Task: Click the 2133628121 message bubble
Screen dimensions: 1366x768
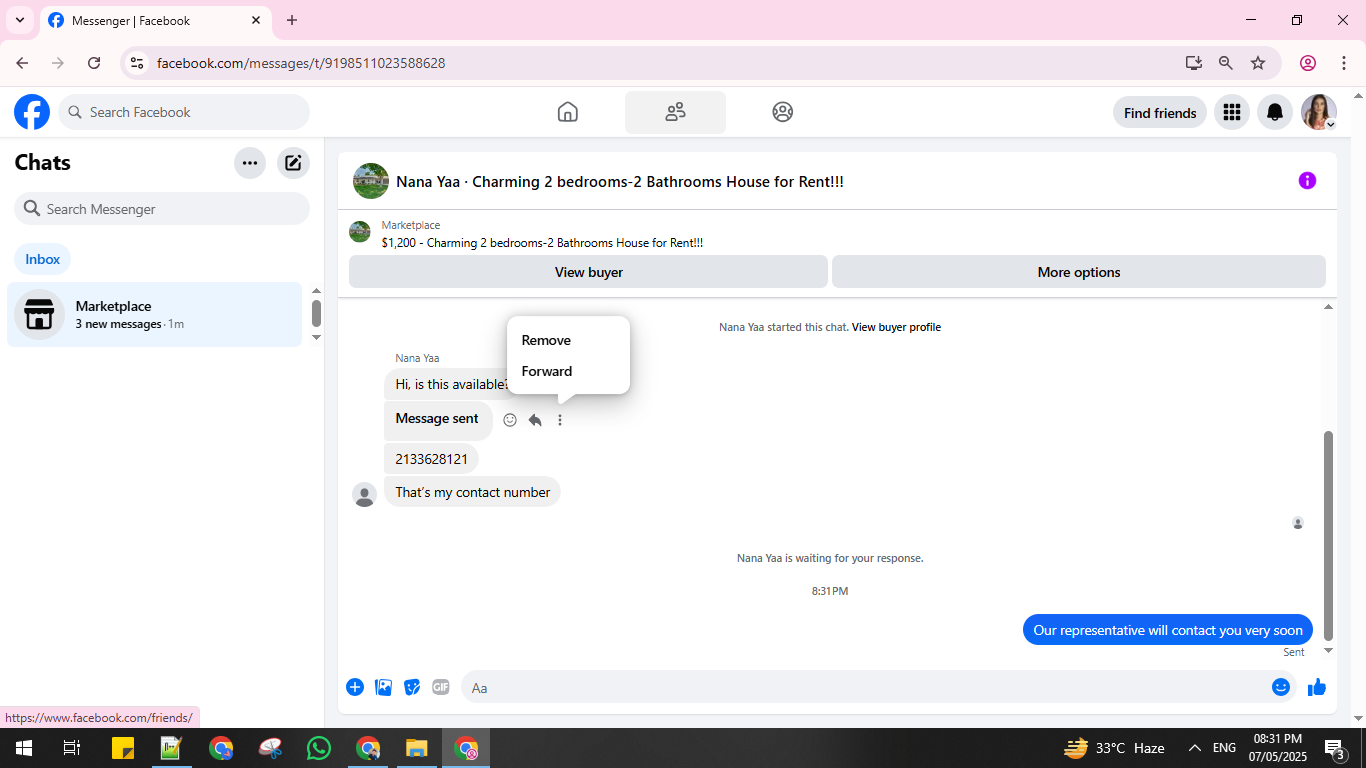Action: point(431,459)
